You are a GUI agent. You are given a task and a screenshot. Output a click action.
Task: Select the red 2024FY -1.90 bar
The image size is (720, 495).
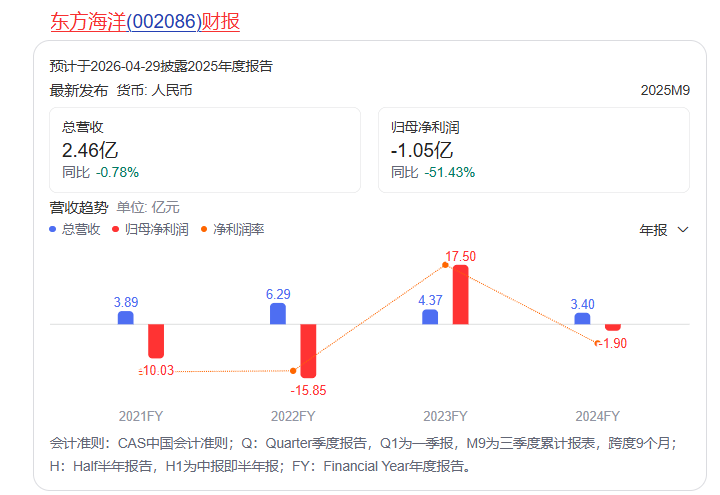(613, 327)
